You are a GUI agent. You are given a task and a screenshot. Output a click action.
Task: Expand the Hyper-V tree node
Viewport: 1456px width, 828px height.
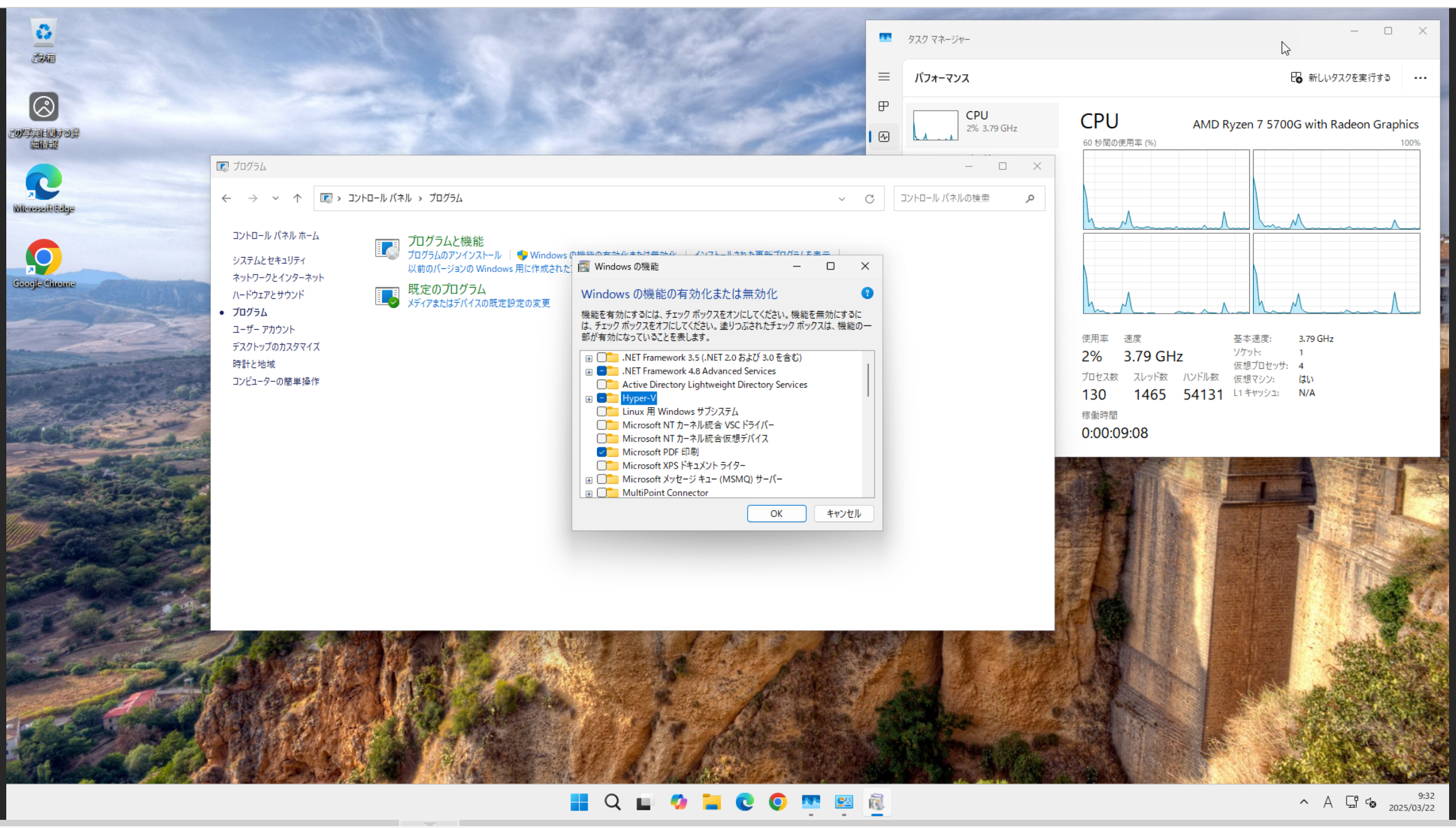(x=589, y=399)
